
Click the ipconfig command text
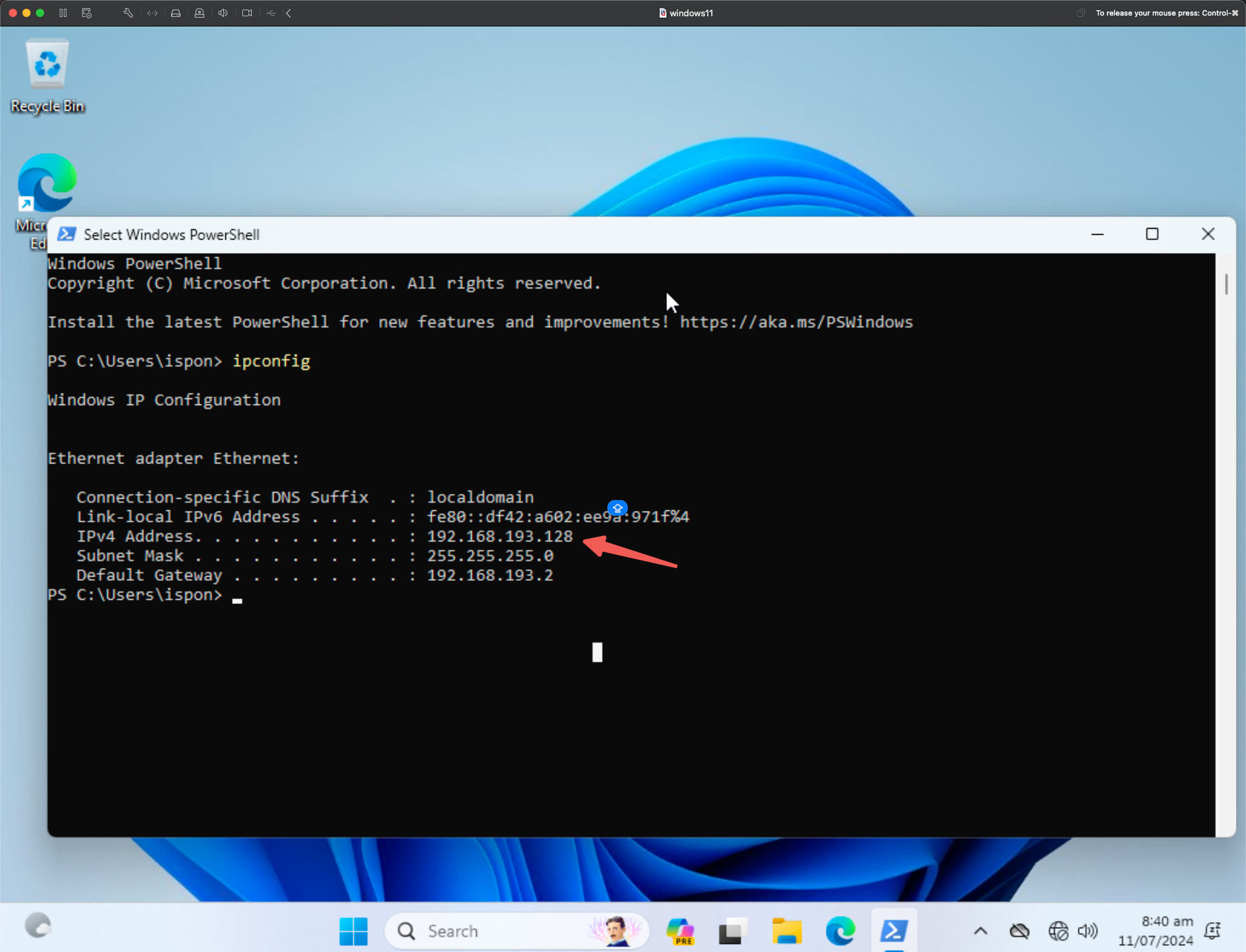(x=271, y=361)
